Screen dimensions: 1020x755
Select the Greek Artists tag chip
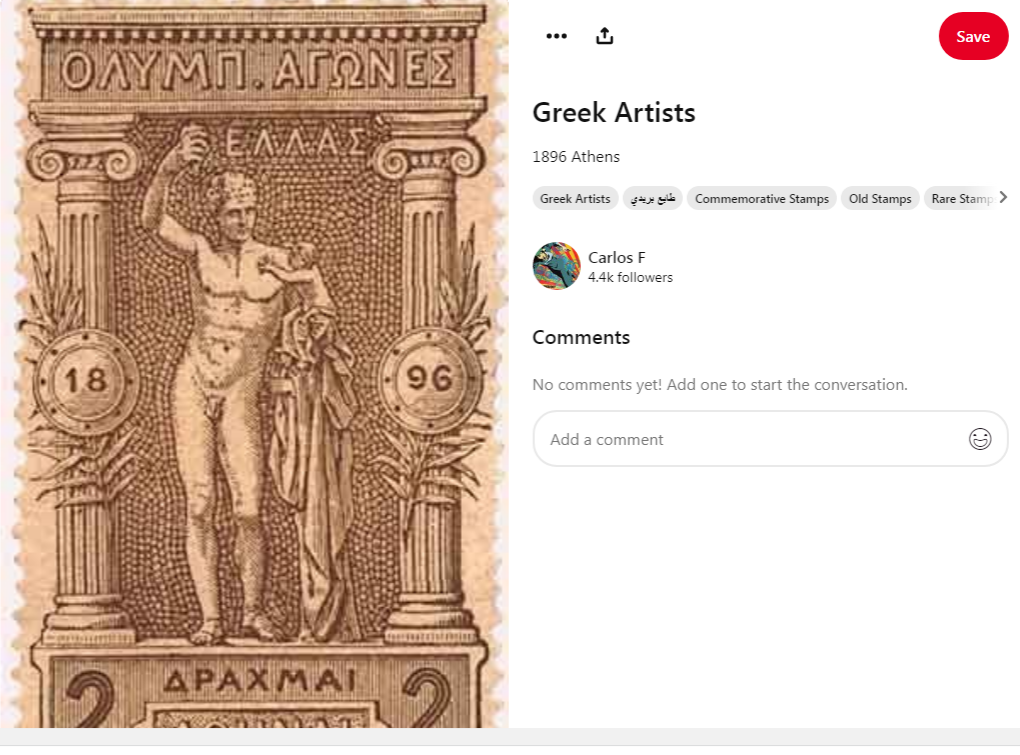pos(575,198)
